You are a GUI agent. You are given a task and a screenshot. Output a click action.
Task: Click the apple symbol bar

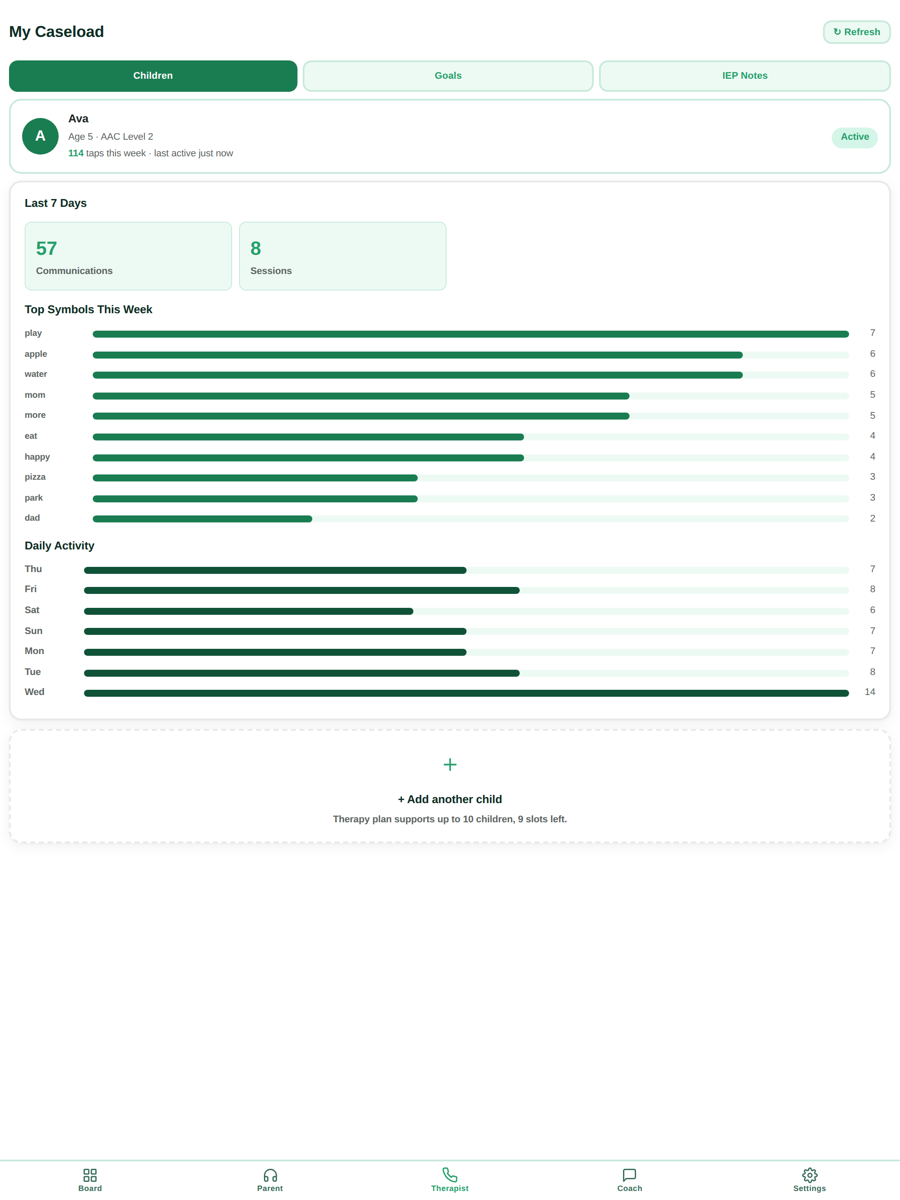point(471,355)
